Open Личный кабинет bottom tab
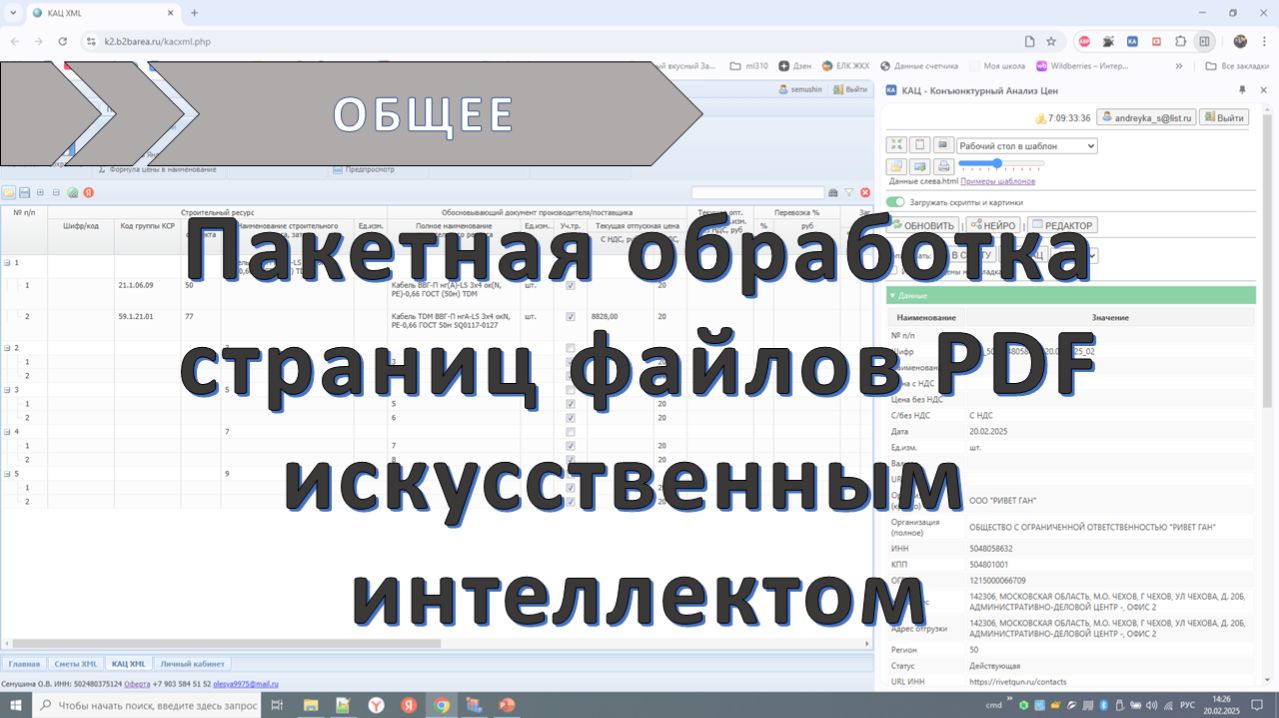This screenshot has height=718, width=1279. tap(193, 664)
